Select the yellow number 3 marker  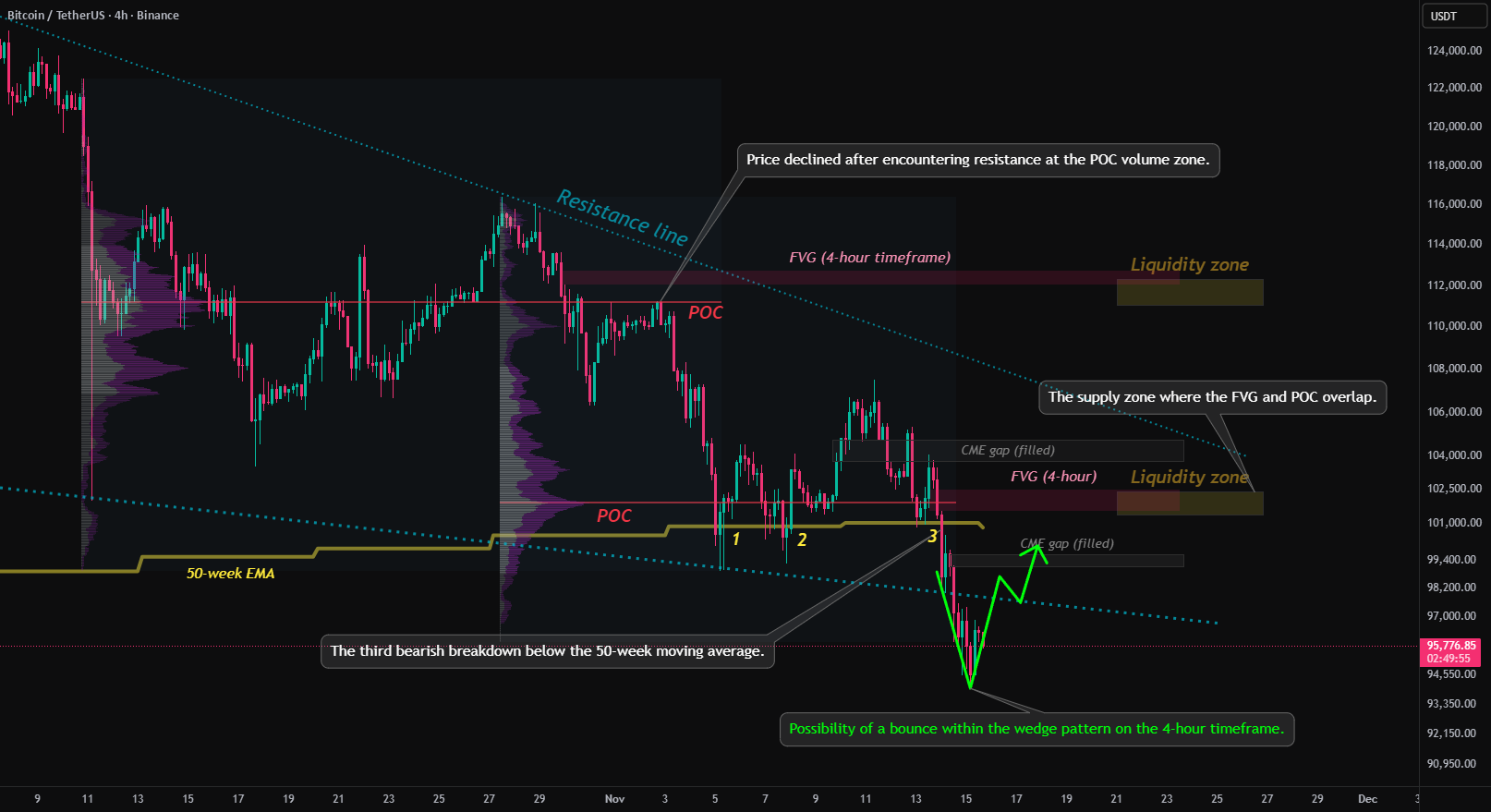[x=933, y=537]
